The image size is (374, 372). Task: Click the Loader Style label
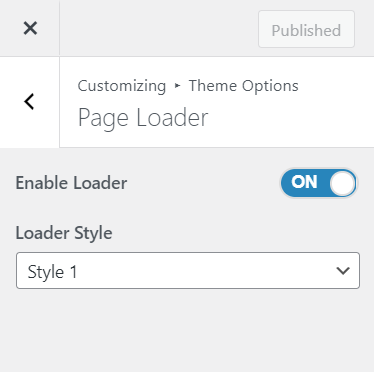(x=64, y=233)
